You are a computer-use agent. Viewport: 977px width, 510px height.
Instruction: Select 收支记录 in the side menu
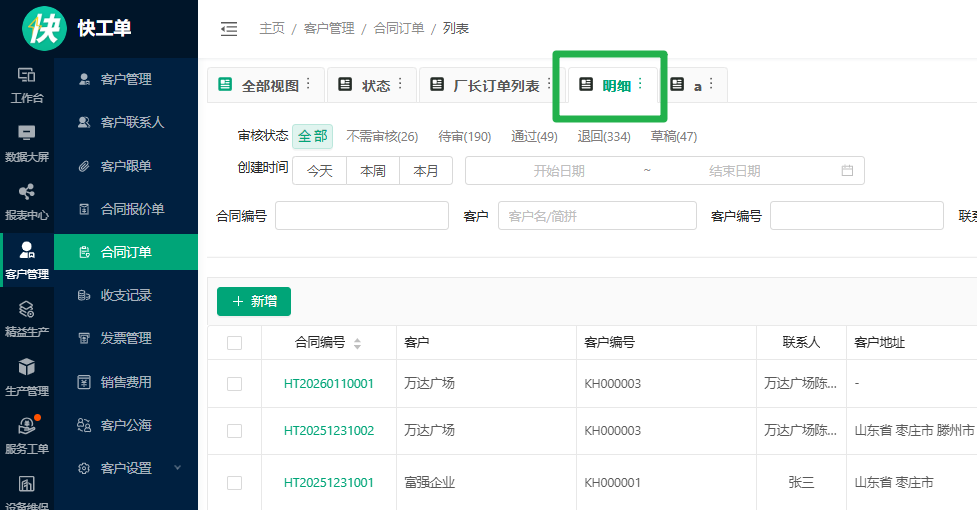pyautogui.click(x=126, y=295)
